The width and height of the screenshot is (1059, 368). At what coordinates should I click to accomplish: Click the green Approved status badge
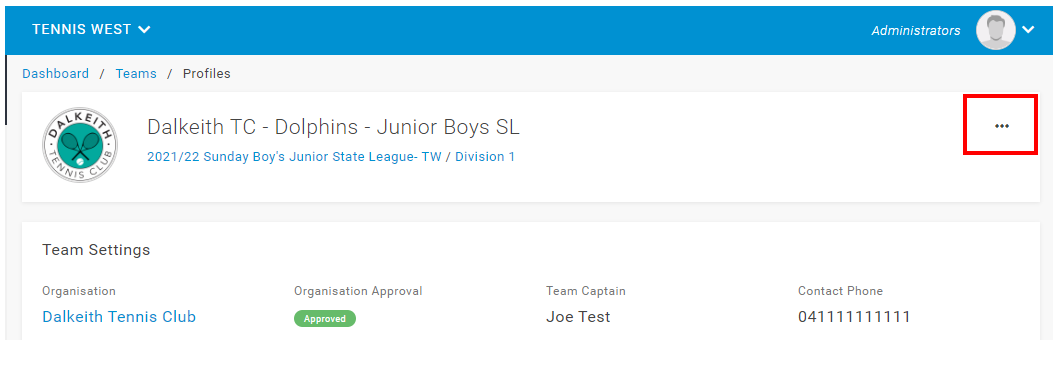pyautogui.click(x=325, y=319)
